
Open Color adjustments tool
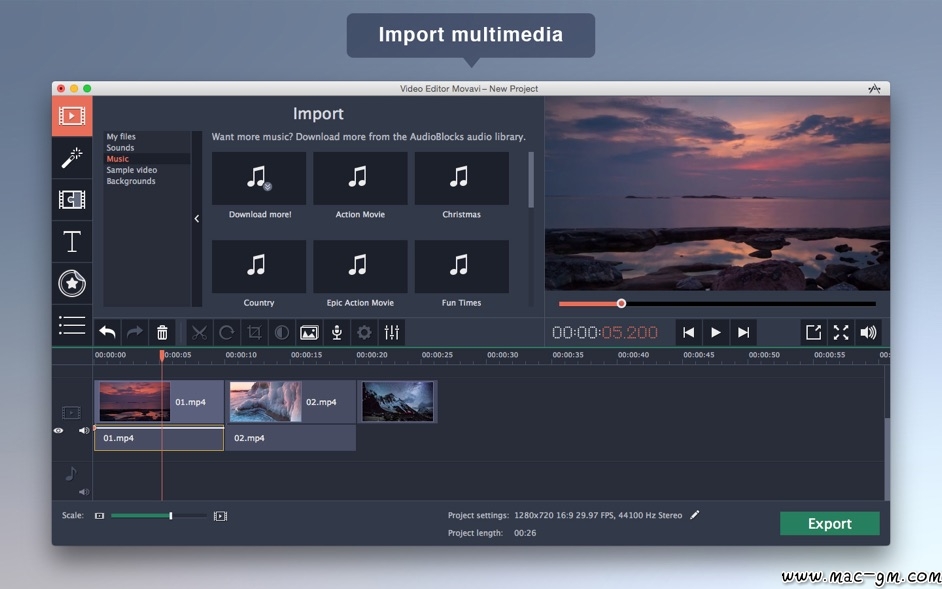click(282, 332)
